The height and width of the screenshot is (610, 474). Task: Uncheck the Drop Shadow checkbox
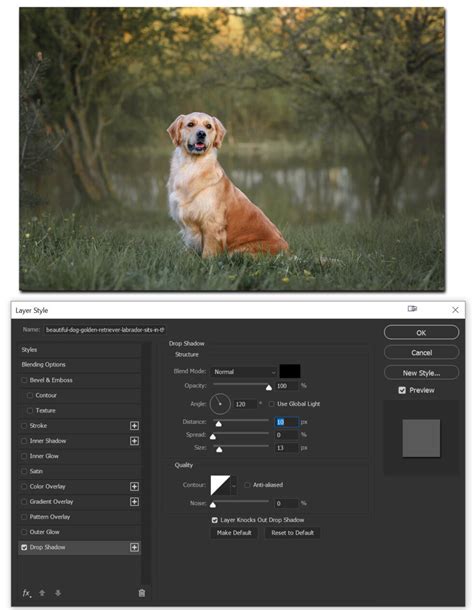pyautogui.click(x=24, y=547)
